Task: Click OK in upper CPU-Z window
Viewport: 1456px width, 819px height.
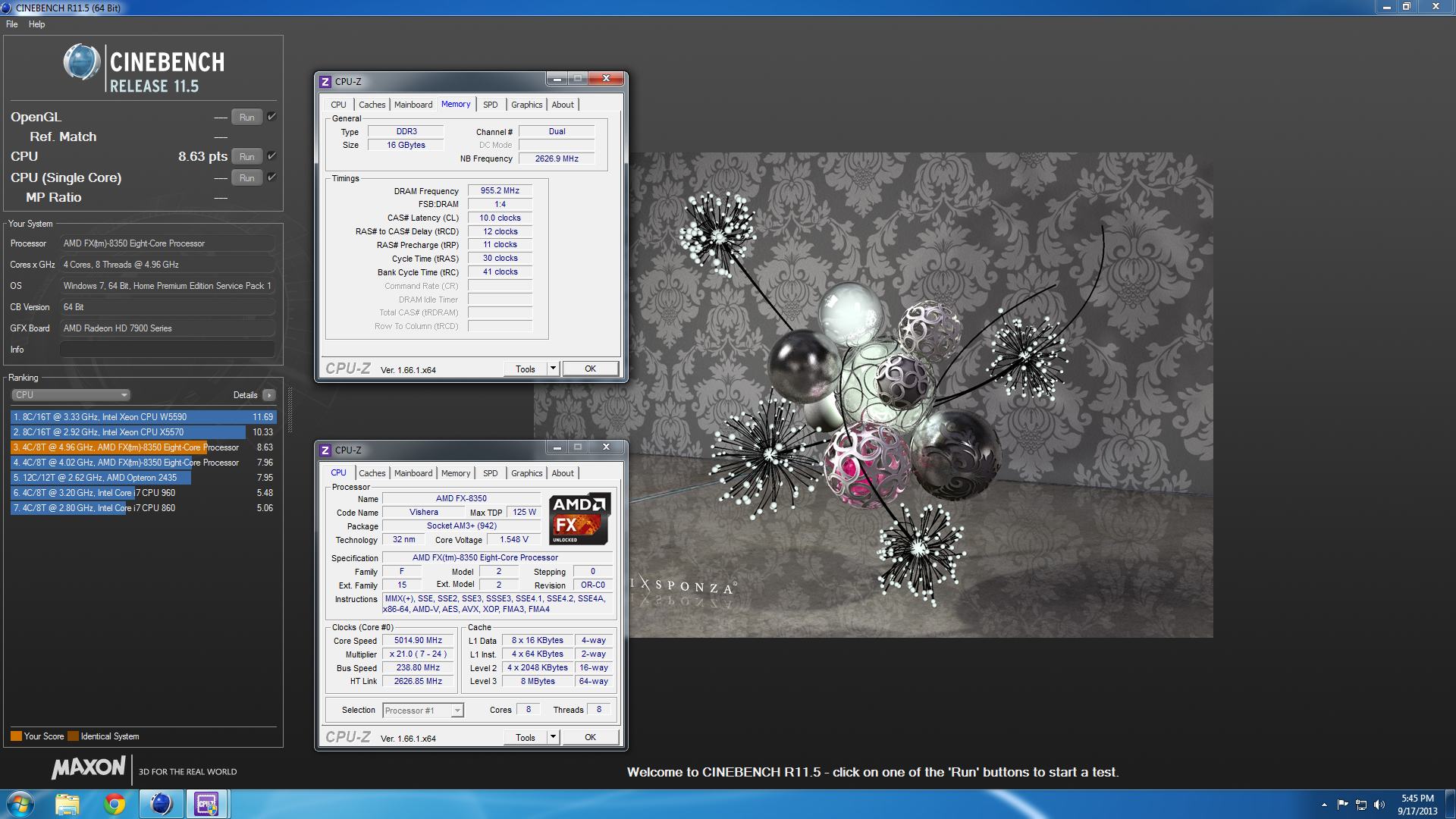Action: 590,369
